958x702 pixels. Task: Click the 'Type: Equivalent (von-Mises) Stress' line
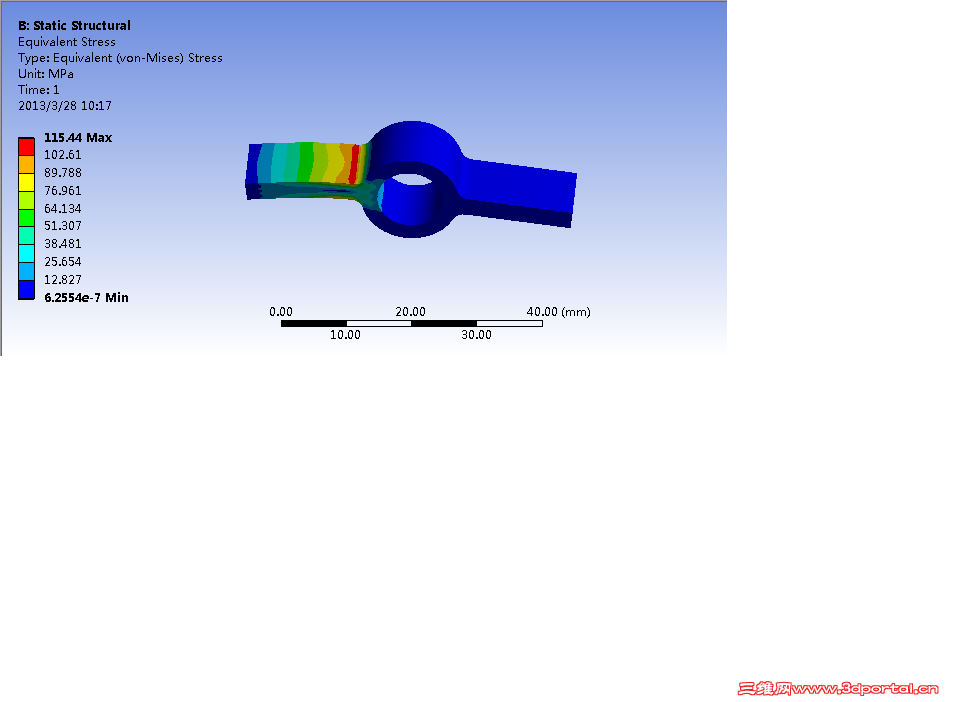120,57
